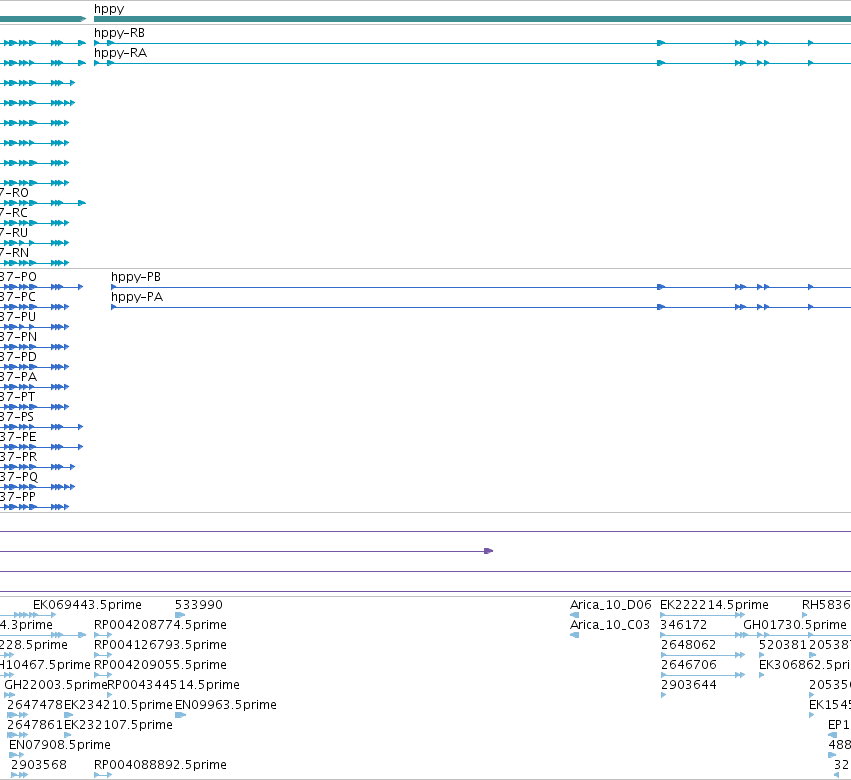Select the hppy-PA protein label
This screenshot has width=851, height=780.
pyautogui.click(x=137, y=297)
